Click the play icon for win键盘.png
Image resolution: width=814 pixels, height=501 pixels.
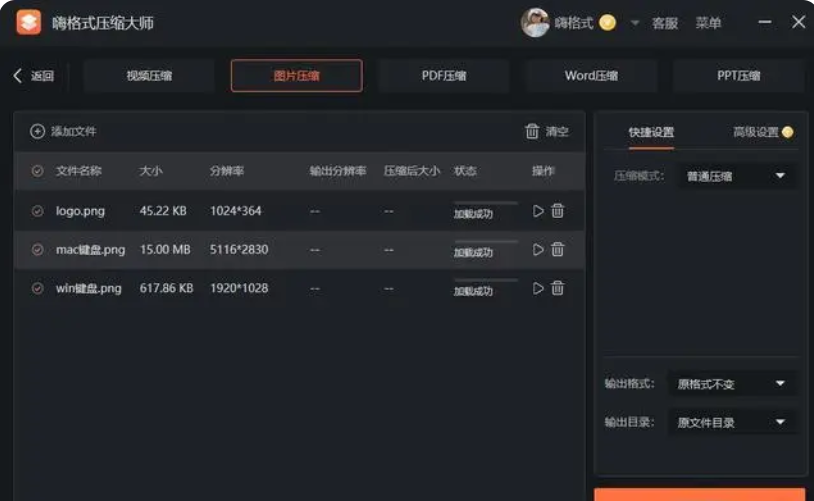coord(538,288)
